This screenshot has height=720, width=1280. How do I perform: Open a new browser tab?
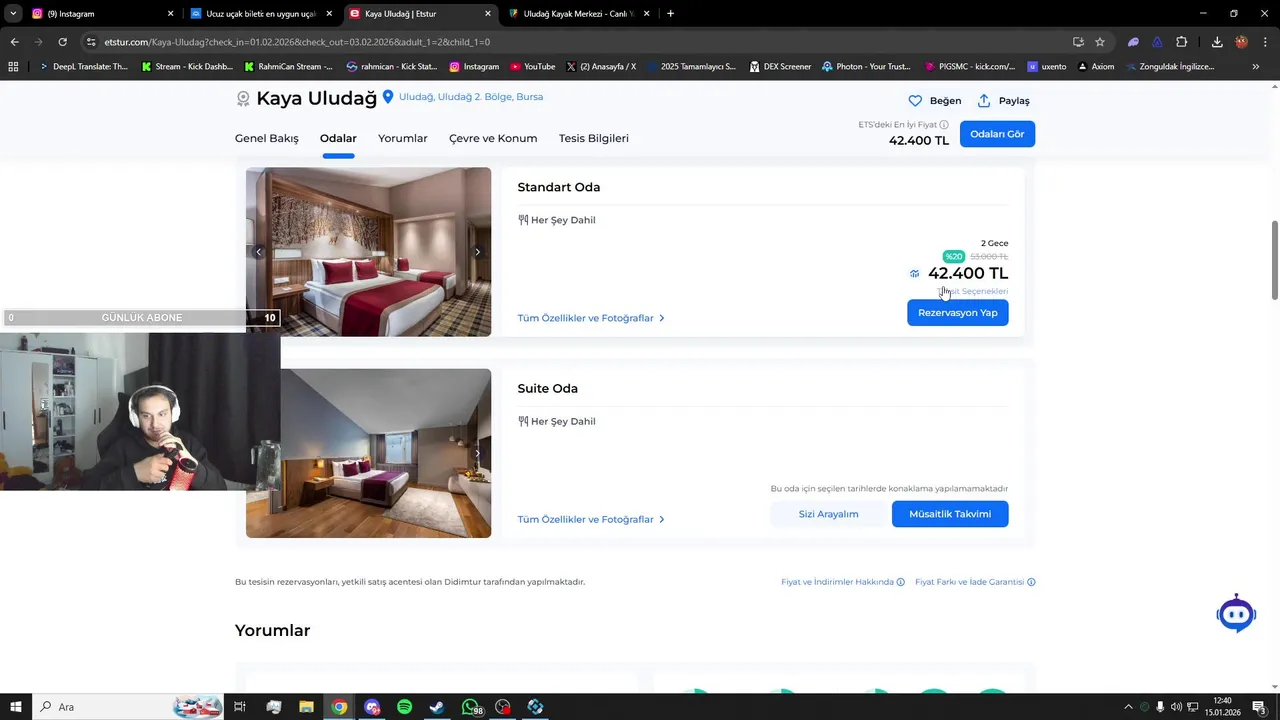tap(670, 14)
